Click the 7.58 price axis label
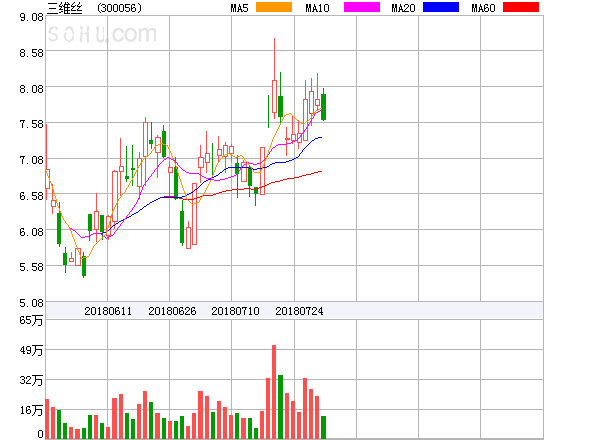This screenshot has width=600, height=440. coord(31,124)
